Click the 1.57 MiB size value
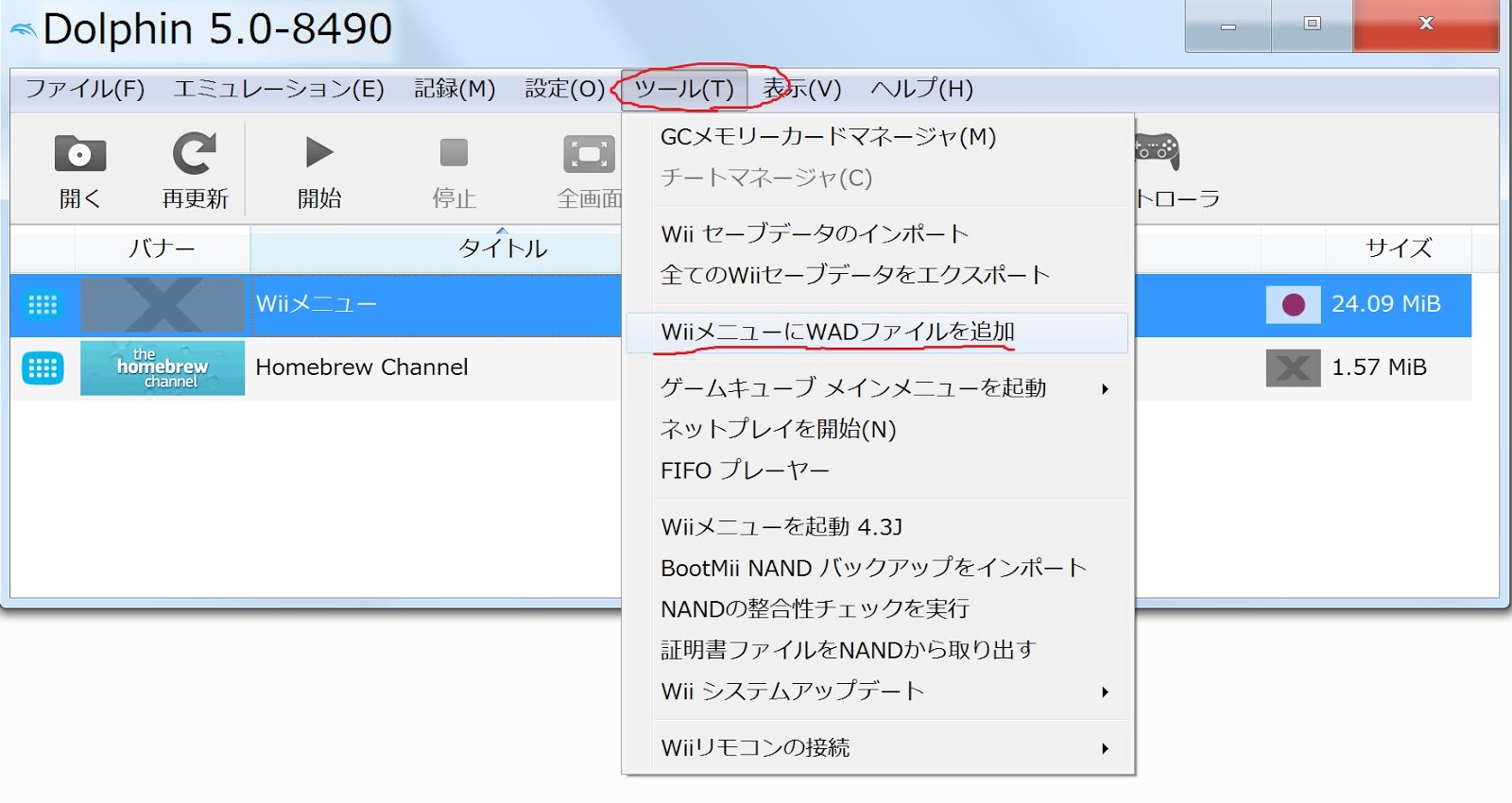 [1379, 367]
